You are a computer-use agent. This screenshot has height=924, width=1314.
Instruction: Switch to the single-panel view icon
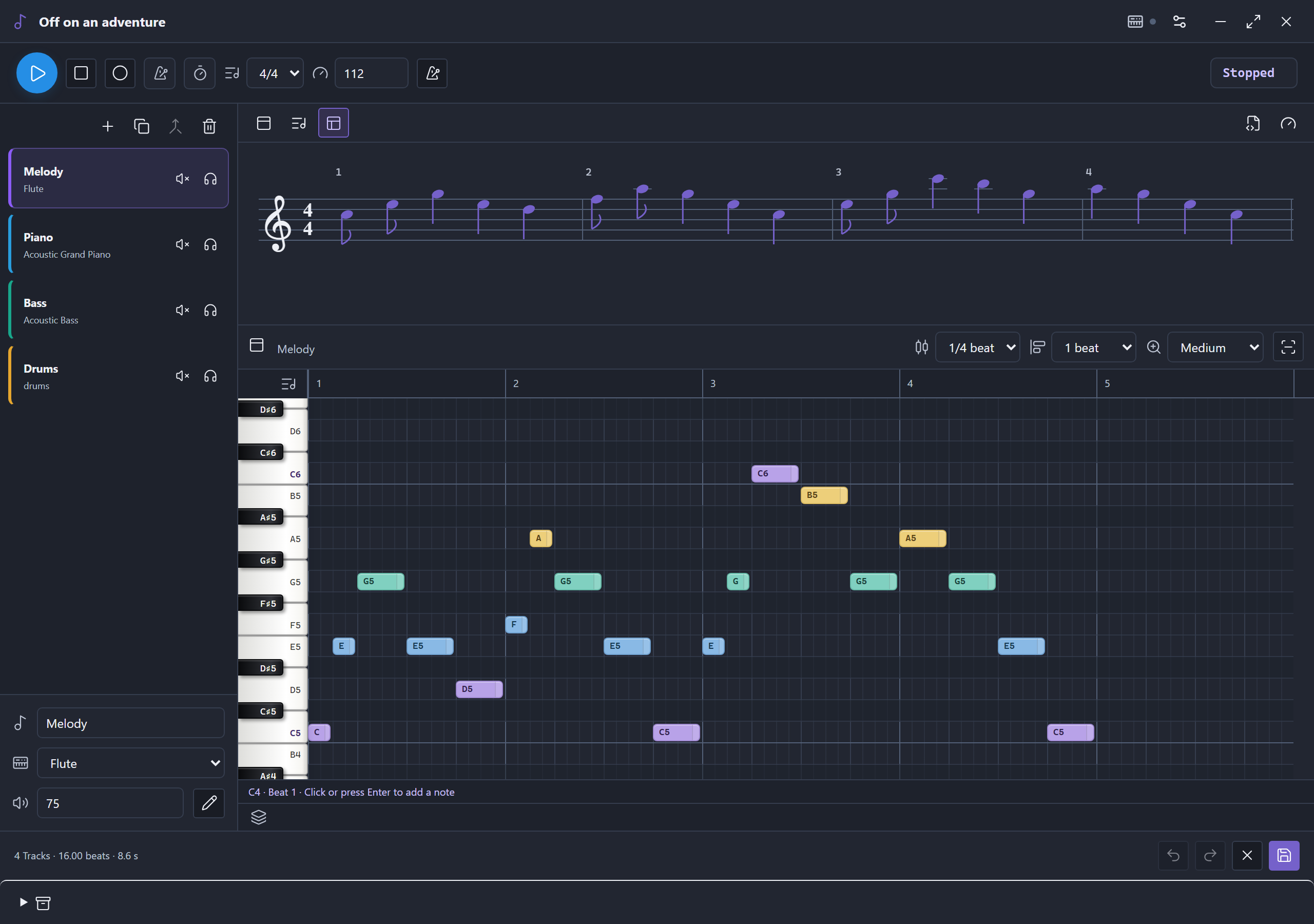click(x=264, y=123)
